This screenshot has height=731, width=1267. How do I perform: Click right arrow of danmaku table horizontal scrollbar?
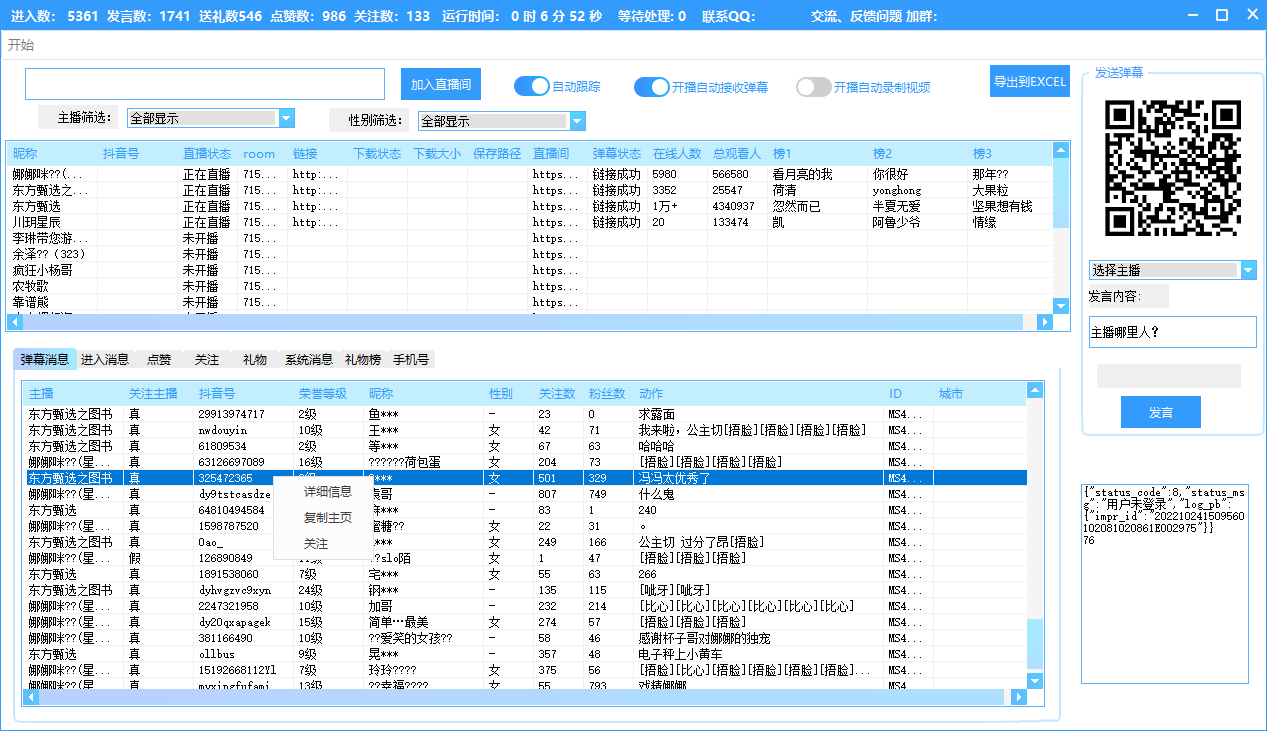(x=1019, y=696)
